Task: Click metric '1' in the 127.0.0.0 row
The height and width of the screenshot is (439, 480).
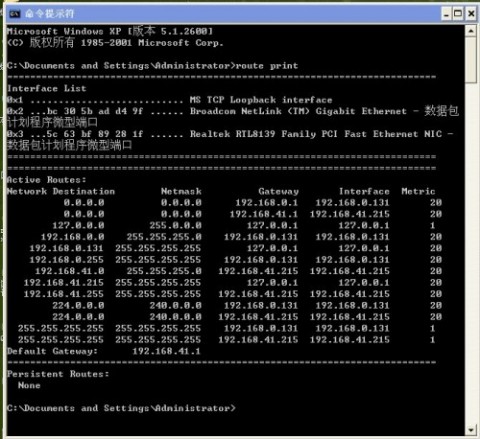Action: click(432, 225)
